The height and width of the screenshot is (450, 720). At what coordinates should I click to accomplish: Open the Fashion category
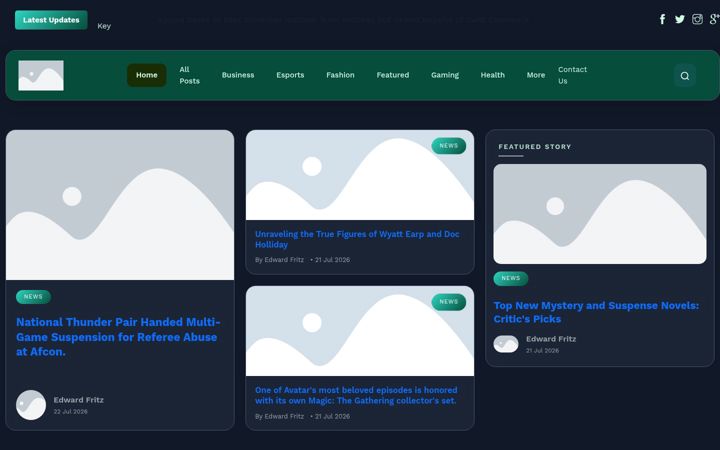pyautogui.click(x=340, y=75)
